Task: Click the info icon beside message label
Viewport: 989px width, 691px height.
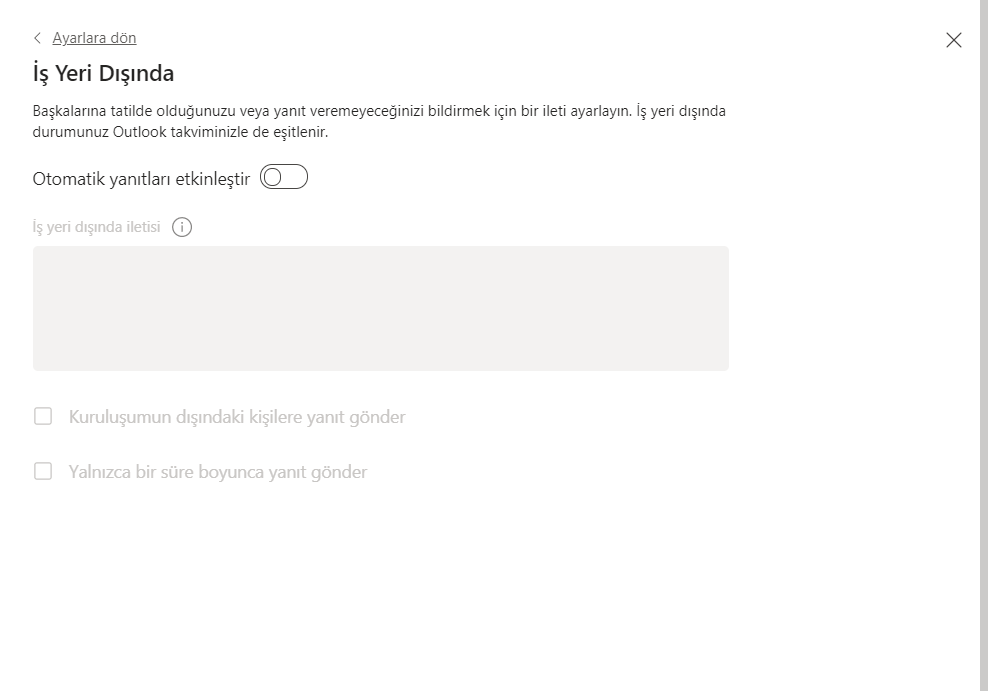Action: [182, 227]
